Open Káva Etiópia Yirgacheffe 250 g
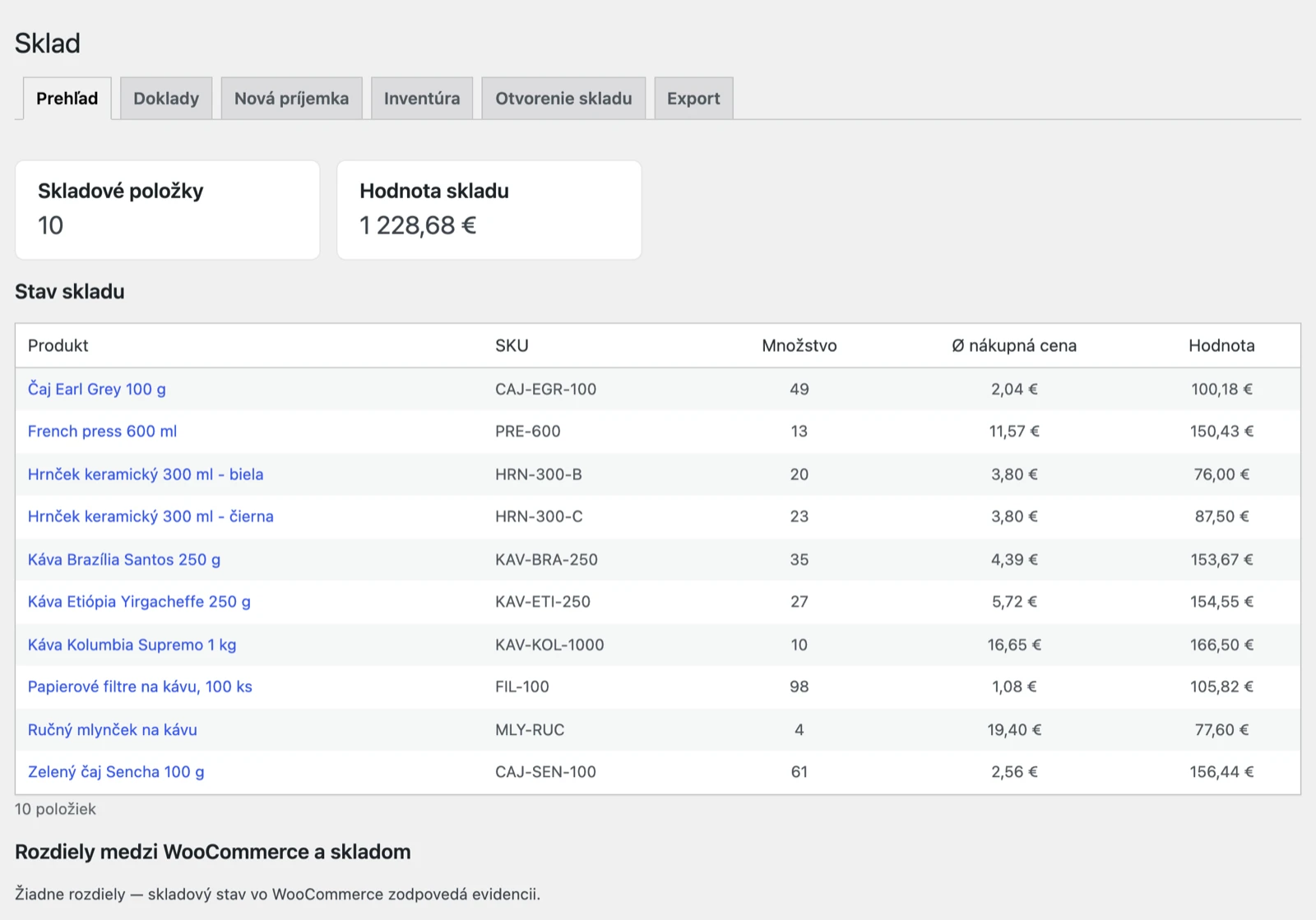Image resolution: width=1316 pixels, height=920 pixels. [x=139, y=602]
